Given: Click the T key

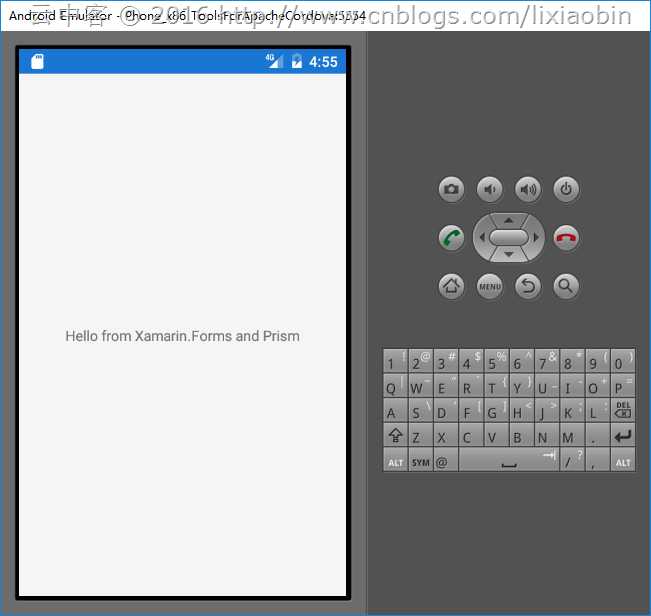Looking at the screenshot, I should (496, 386).
